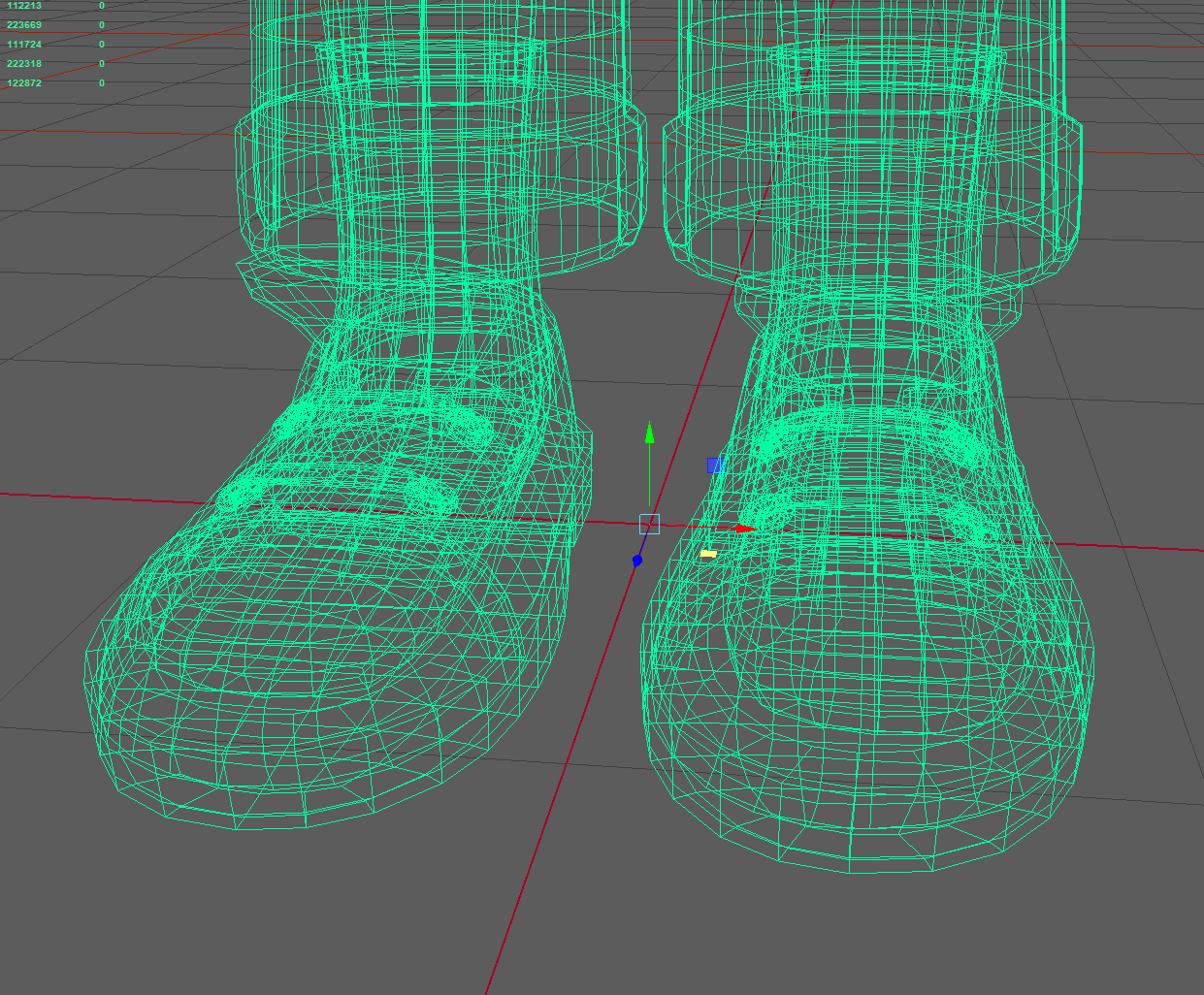Viewport: 1204px width, 995px height.
Task: Select the left boot's strap buckle mesh
Action: tap(340, 485)
